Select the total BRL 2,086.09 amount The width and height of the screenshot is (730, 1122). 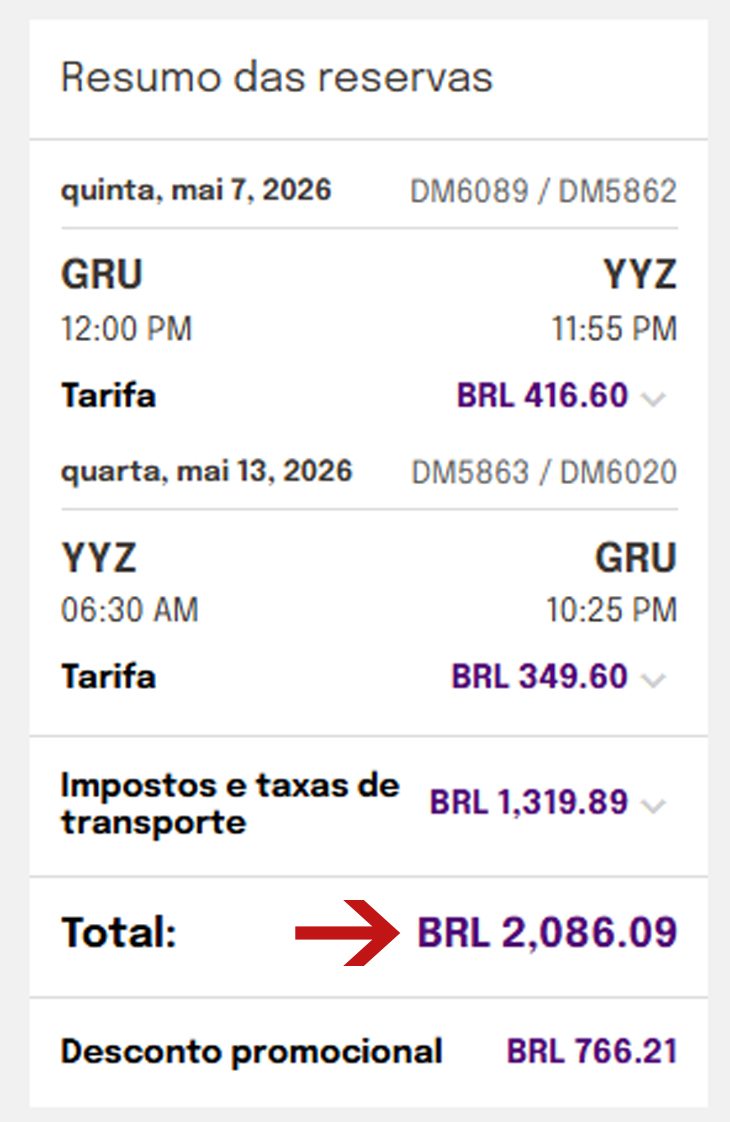[x=547, y=932]
